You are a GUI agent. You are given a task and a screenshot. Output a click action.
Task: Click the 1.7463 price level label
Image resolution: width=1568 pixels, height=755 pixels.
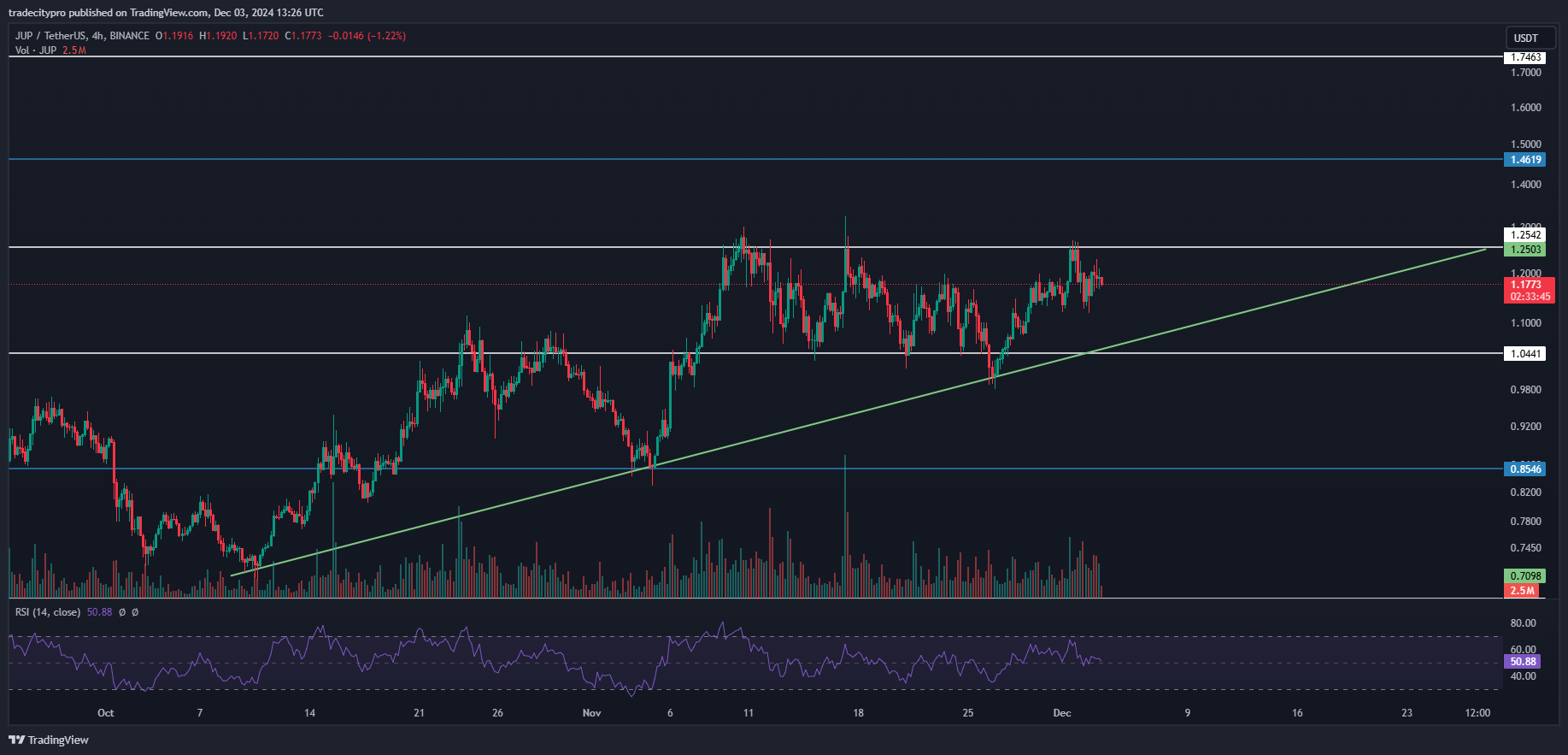[1525, 57]
